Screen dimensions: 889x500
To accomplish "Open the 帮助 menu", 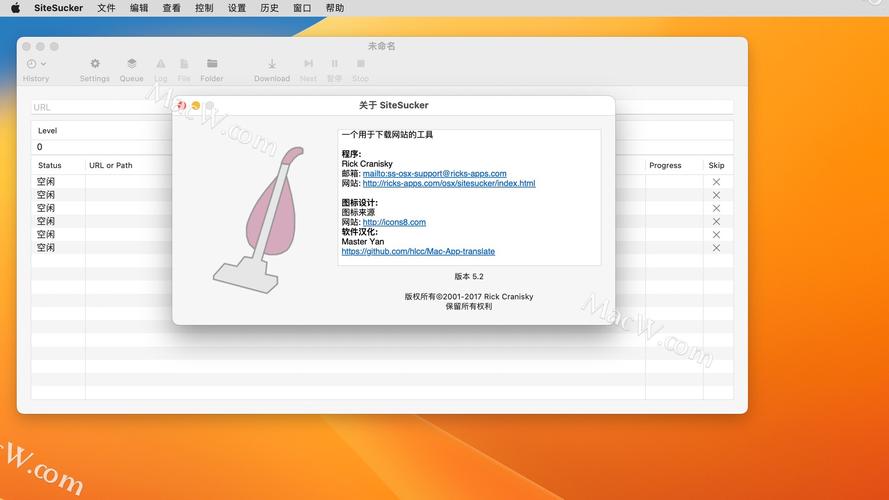I will pyautogui.click(x=335, y=8).
